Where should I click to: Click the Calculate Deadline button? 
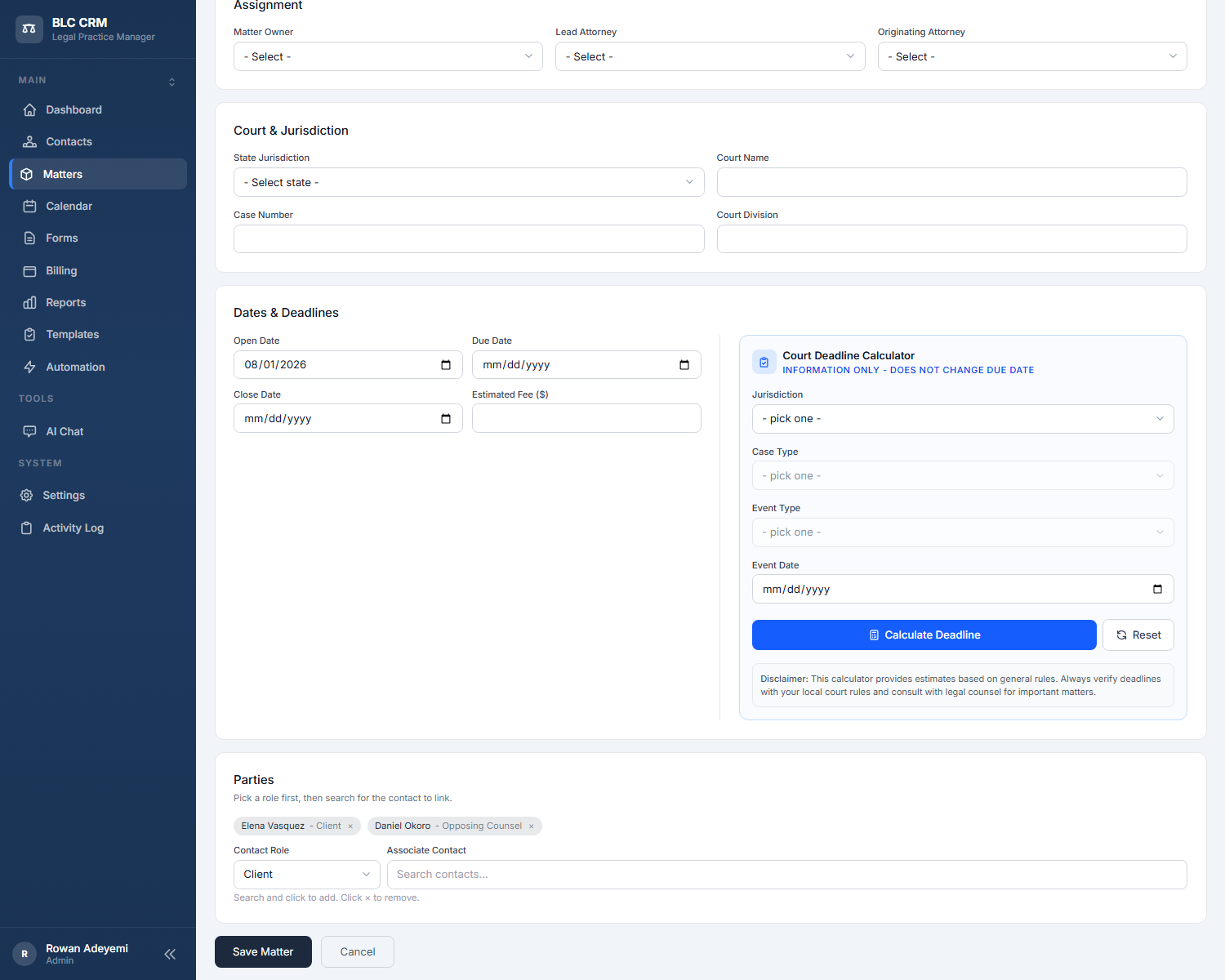[x=924, y=635]
